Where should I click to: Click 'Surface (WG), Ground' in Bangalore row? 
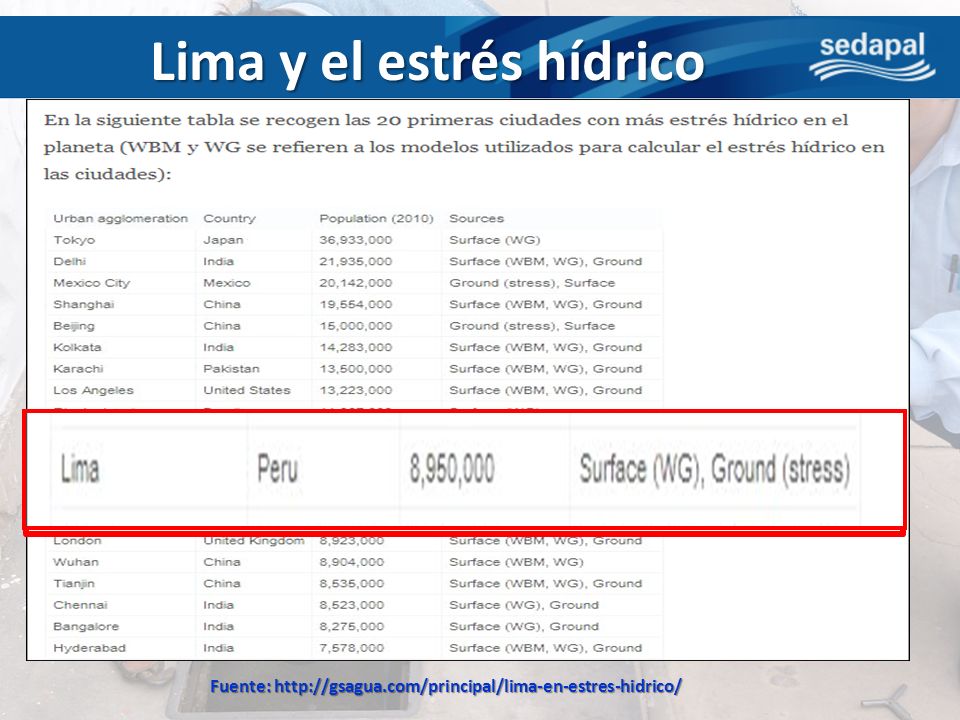(523, 626)
